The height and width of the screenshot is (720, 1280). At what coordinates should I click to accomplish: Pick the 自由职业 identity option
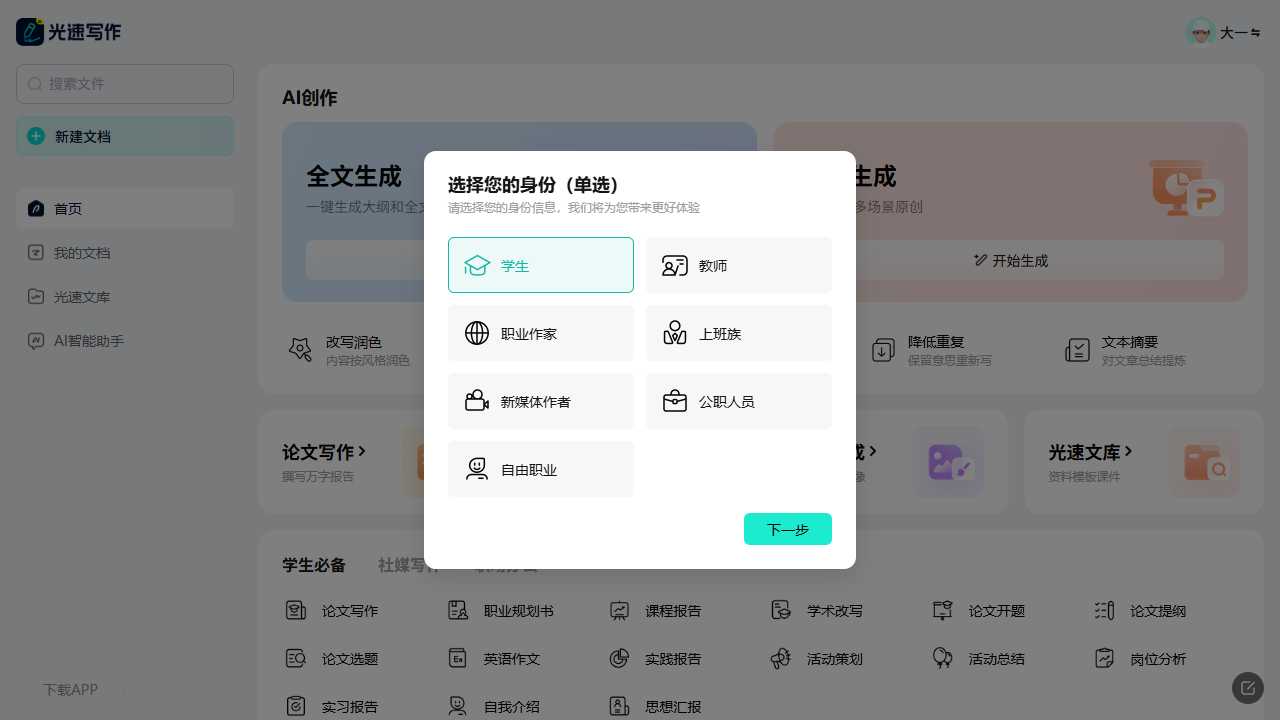[x=540, y=469]
